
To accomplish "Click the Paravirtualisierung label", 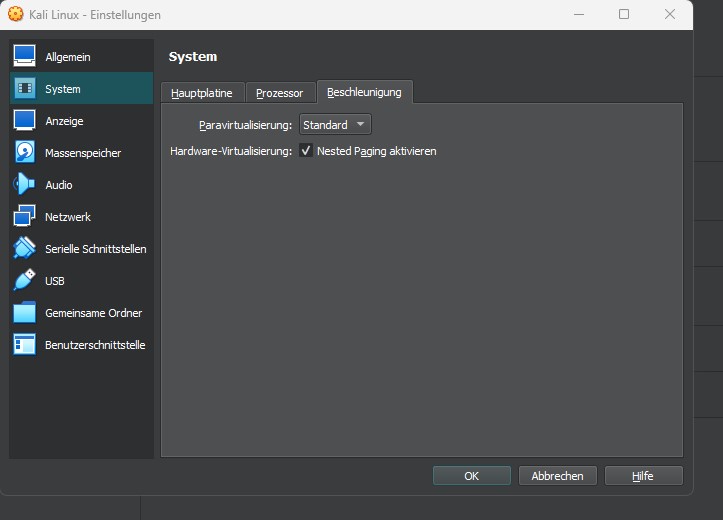I will 245,125.
